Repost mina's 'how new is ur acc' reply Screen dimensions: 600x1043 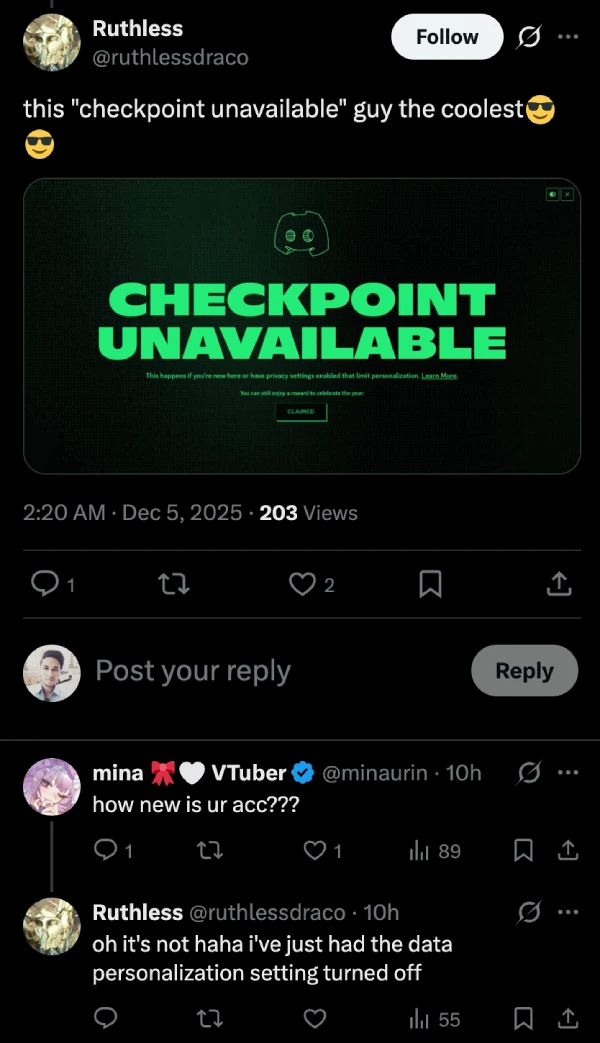(210, 850)
